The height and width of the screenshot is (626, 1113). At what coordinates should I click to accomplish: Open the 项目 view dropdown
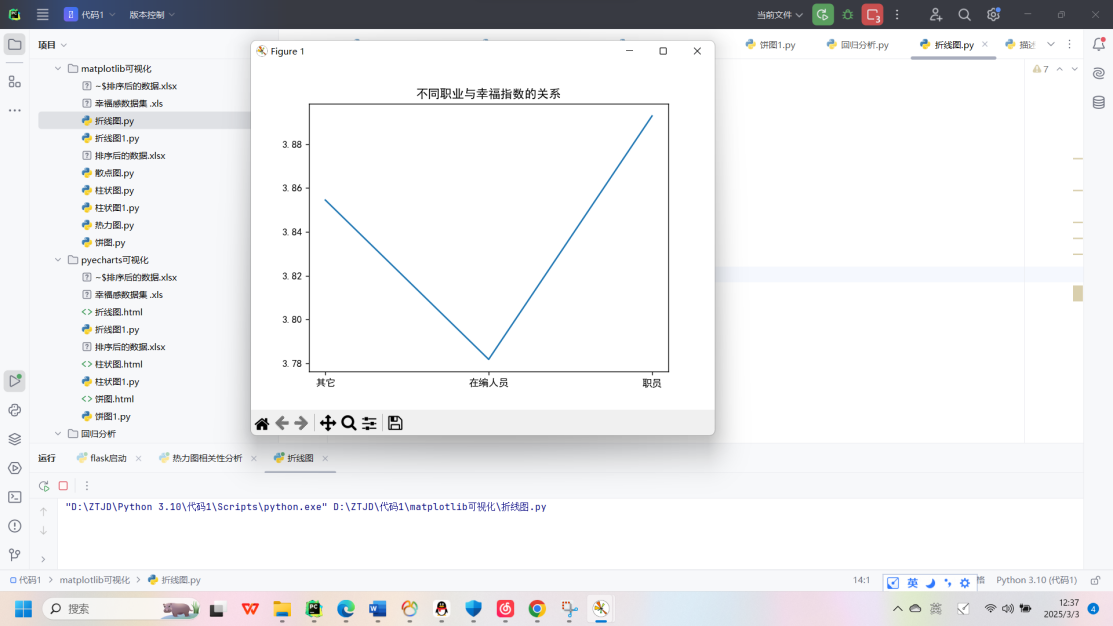coord(53,45)
